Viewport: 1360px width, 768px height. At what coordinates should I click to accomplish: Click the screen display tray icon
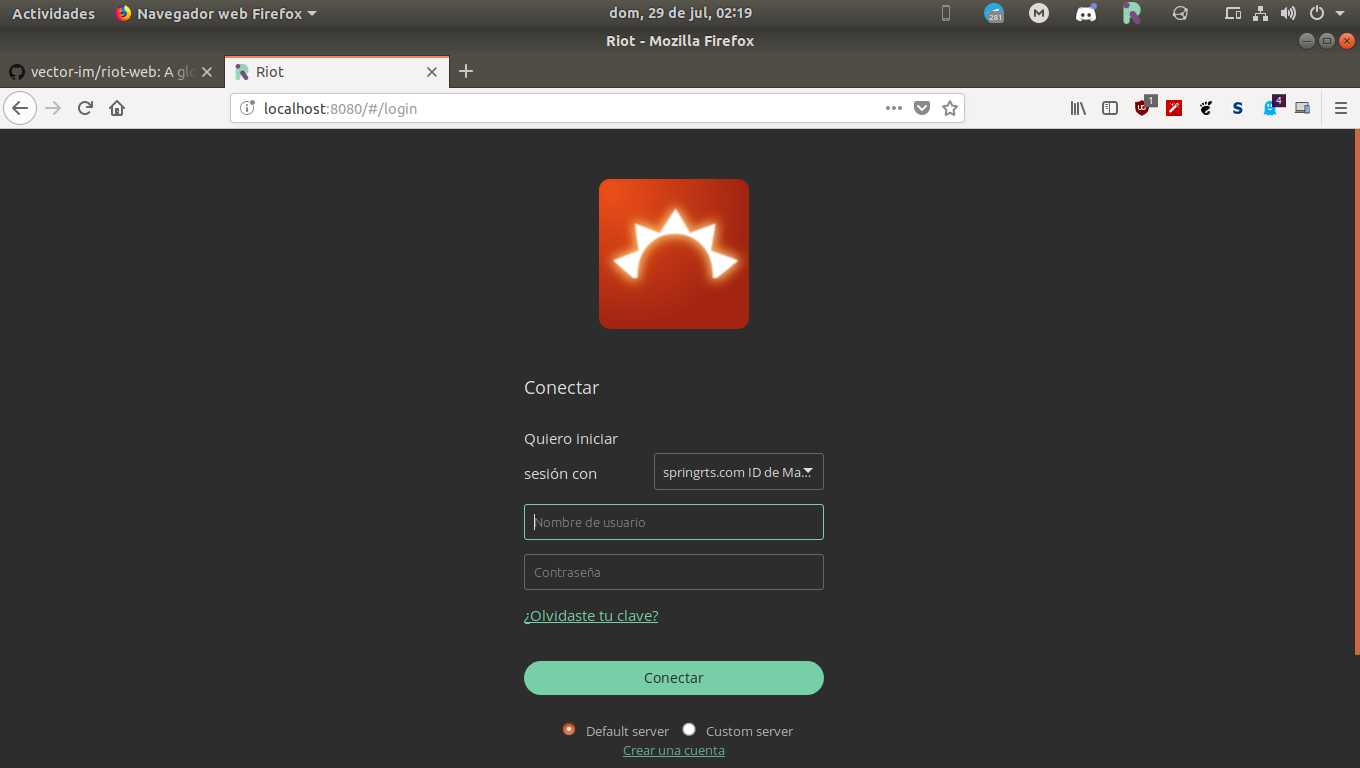pyautogui.click(x=1233, y=13)
